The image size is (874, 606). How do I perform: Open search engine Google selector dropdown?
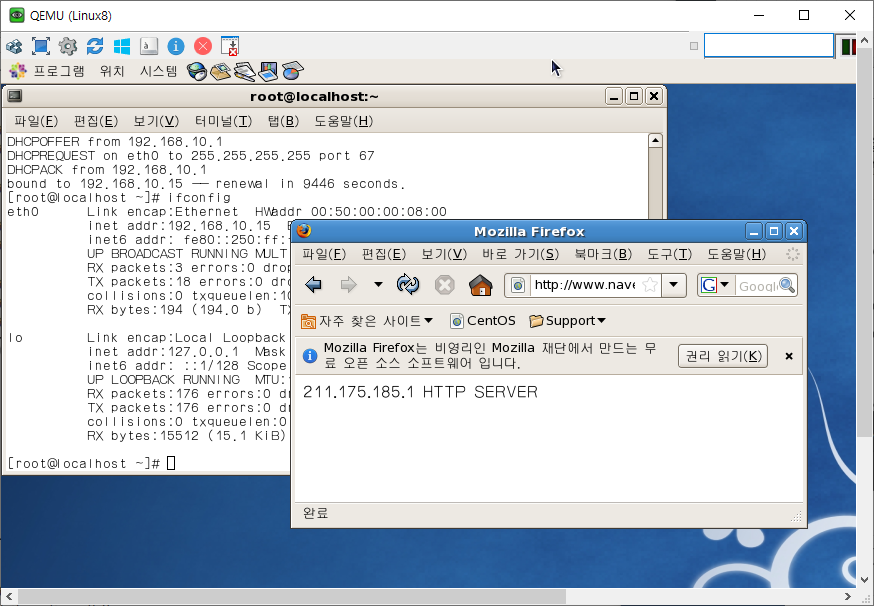tap(716, 285)
